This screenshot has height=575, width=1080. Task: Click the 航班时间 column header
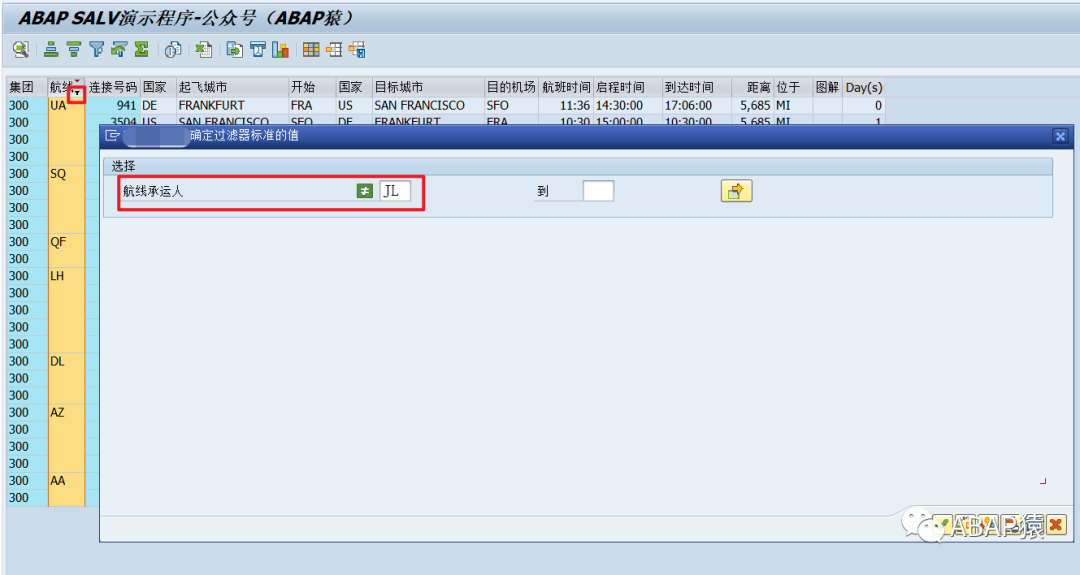click(x=566, y=87)
